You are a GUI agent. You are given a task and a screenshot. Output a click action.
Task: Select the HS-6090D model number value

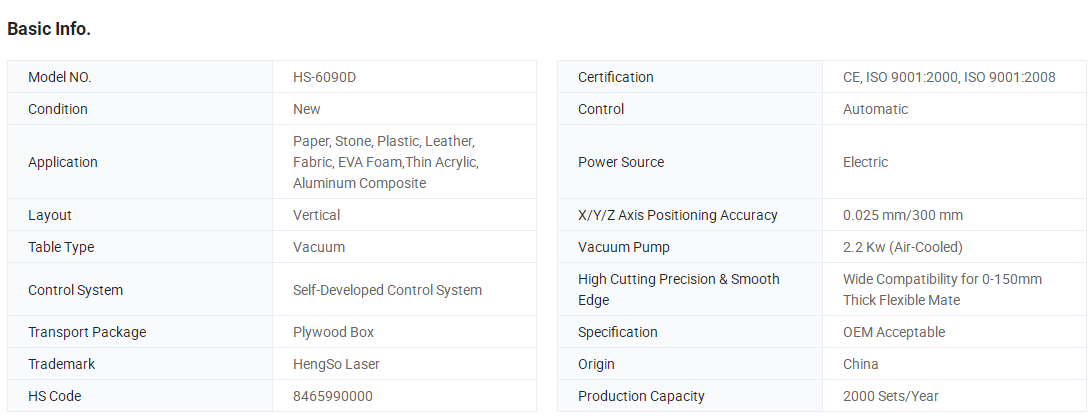[324, 77]
